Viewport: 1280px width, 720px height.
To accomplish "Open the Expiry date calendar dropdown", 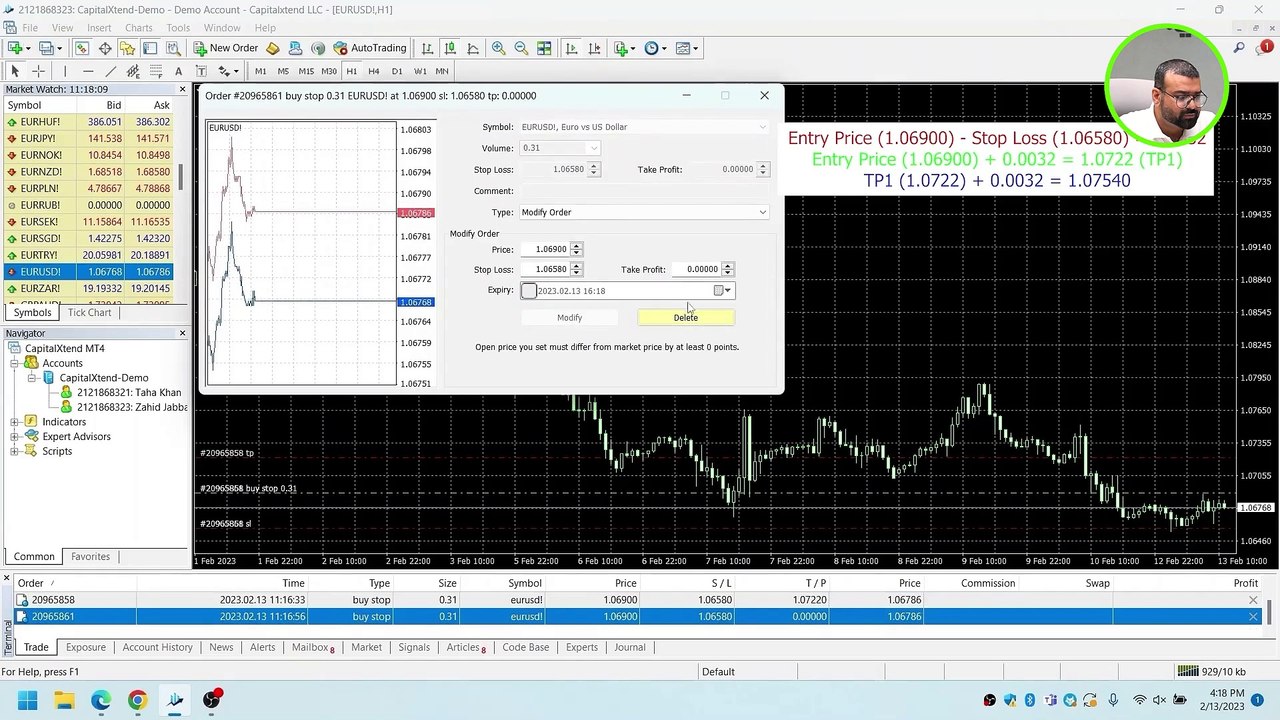I will point(727,291).
